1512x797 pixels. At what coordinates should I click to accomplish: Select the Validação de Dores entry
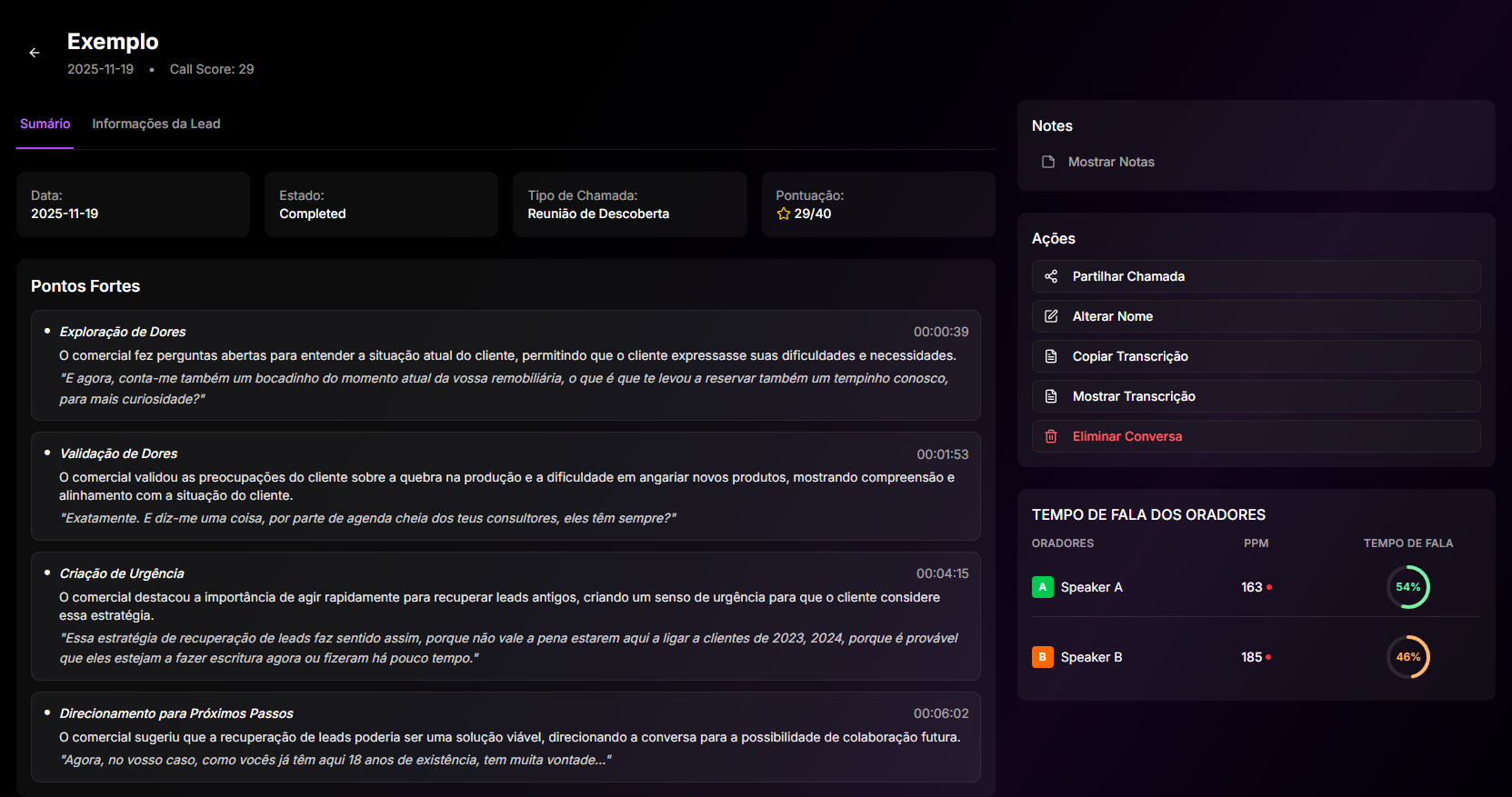coord(118,453)
